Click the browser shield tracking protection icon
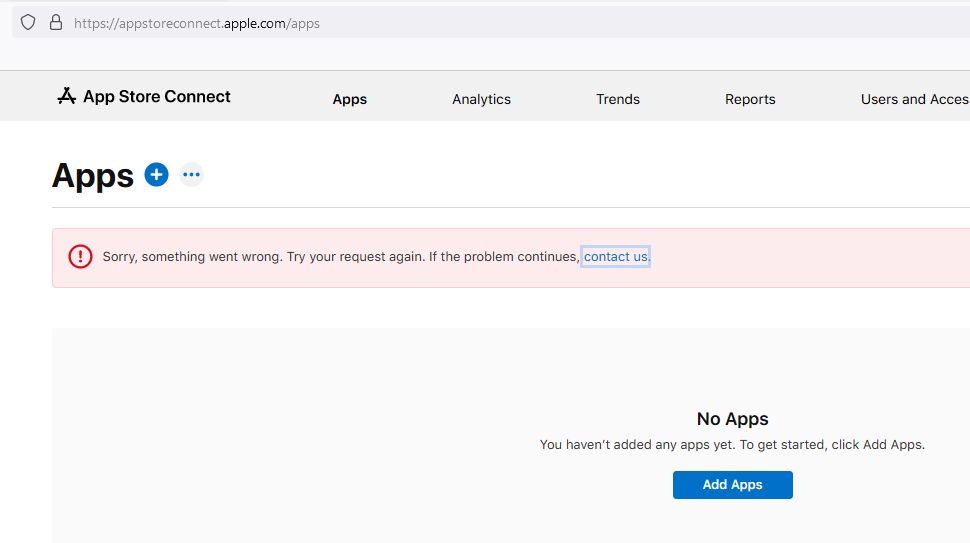Viewport: 970px width, 543px height. pyautogui.click(x=28, y=23)
